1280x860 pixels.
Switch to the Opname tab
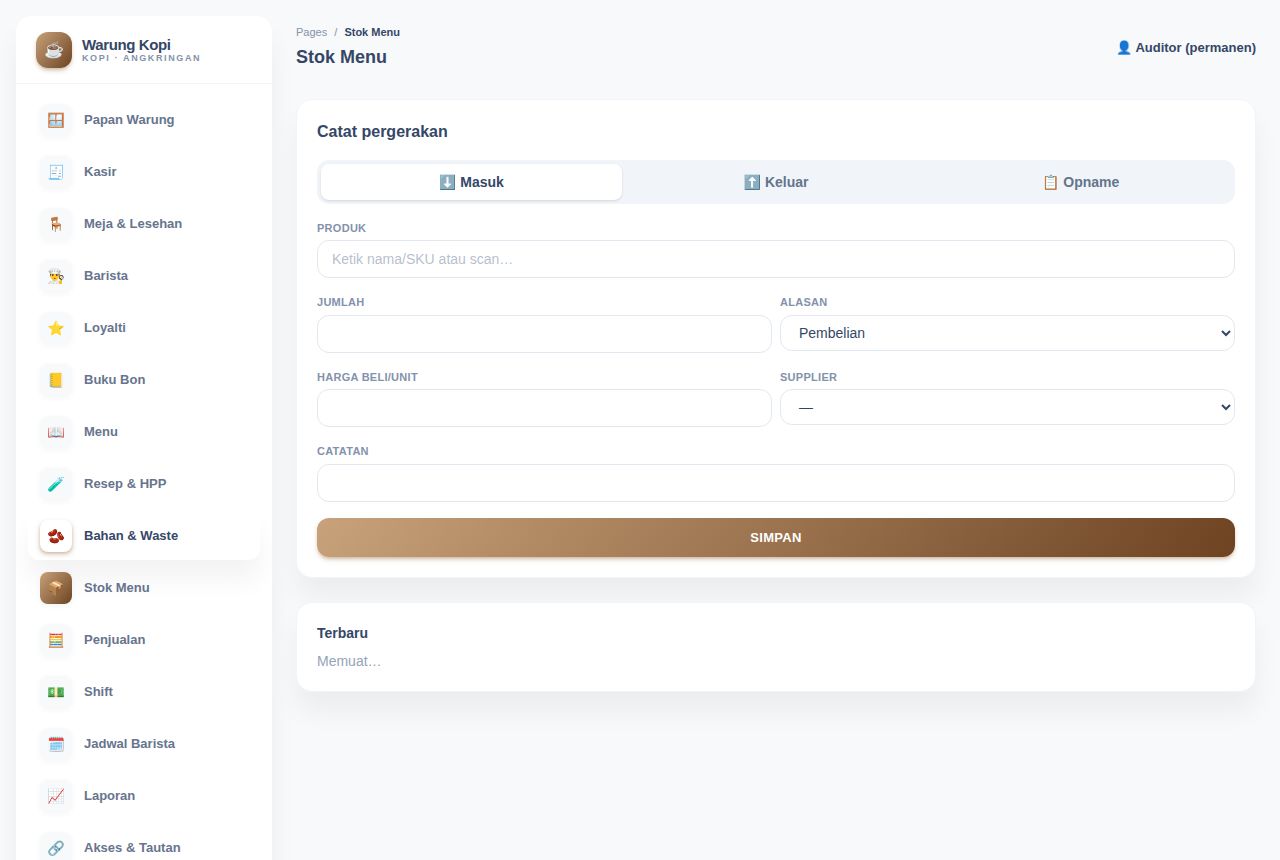[x=1080, y=182]
